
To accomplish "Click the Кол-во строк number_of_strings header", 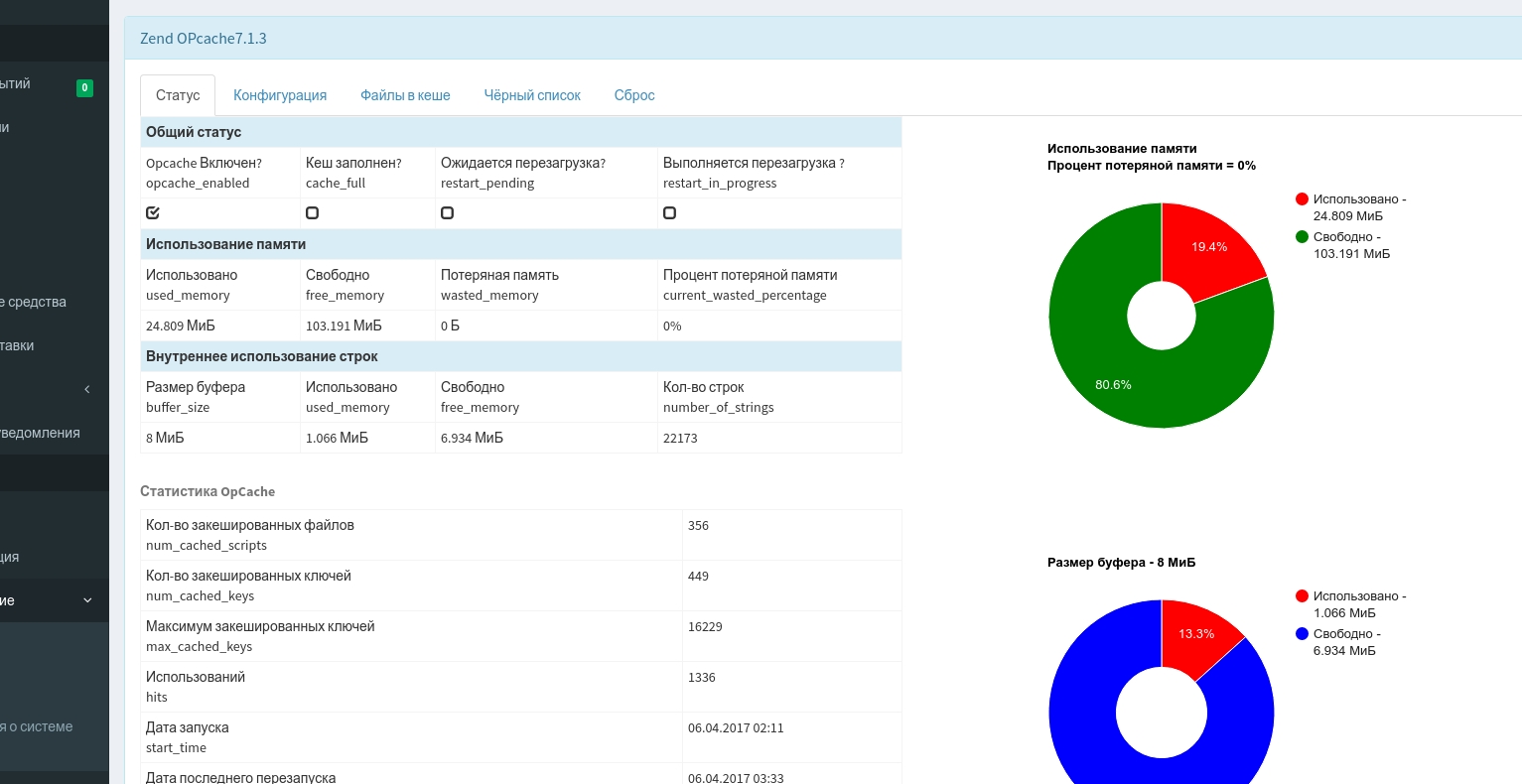I will click(718, 397).
